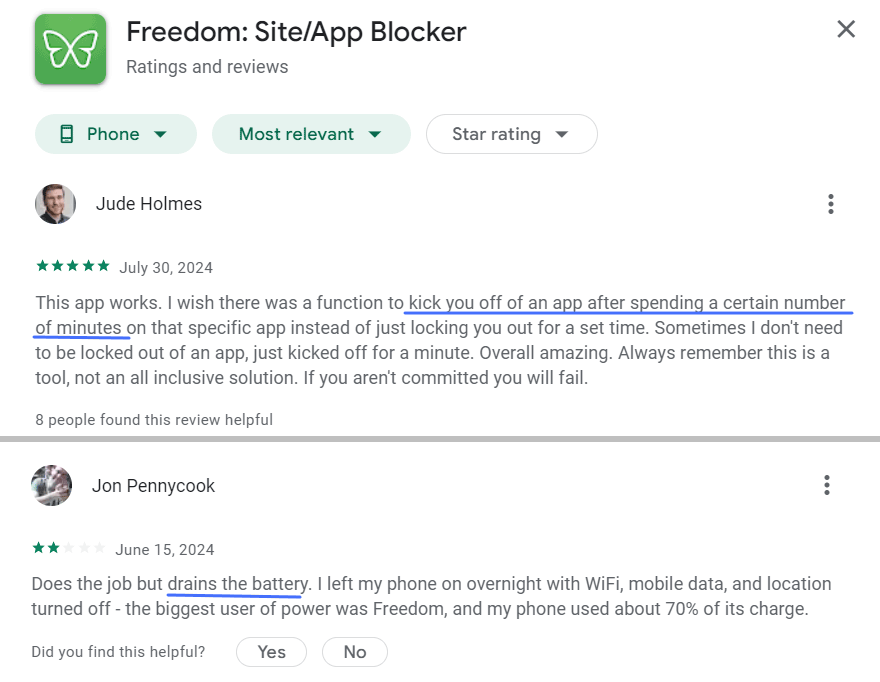Click Jon Pennycook's profile avatar

pyautogui.click(x=51, y=485)
